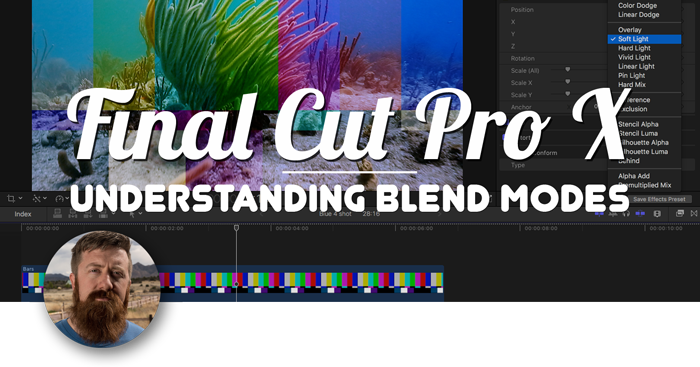Open the transitions browser icon at far right
The width and height of the screenshot is (700, 367).
694,214
